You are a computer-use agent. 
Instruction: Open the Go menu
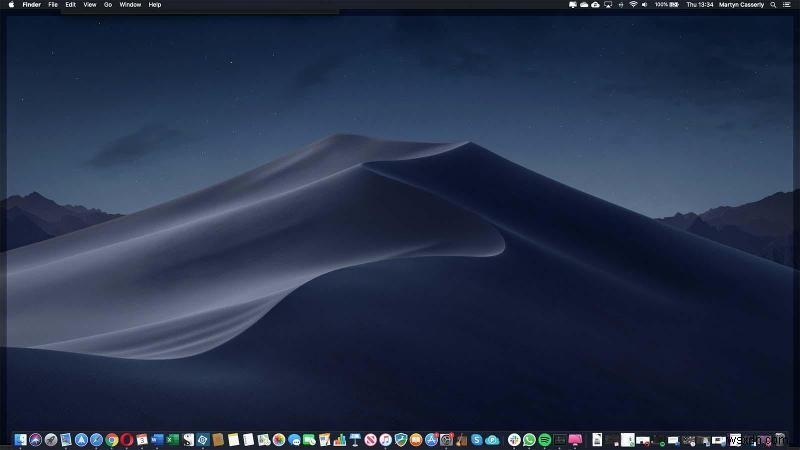(108, 5)
